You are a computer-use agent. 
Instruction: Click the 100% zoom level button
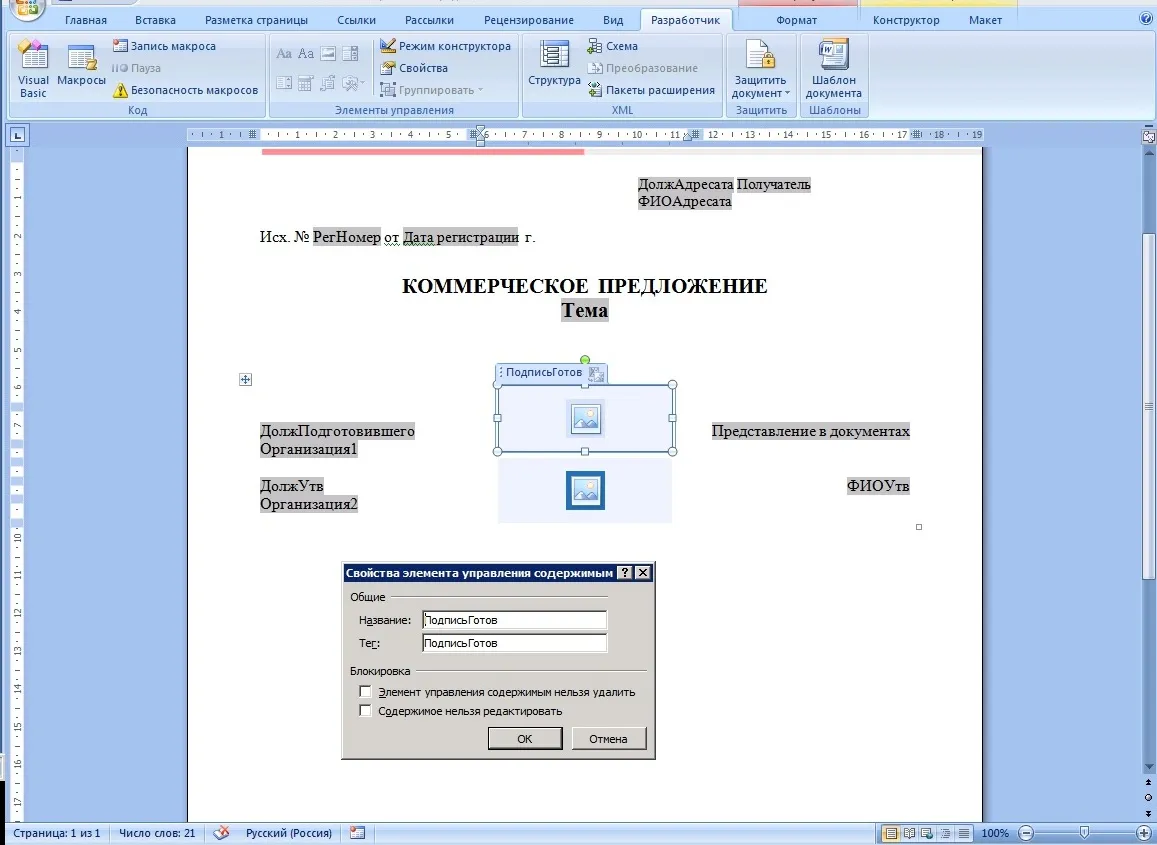pyautogui.click(x=995, y=833)
